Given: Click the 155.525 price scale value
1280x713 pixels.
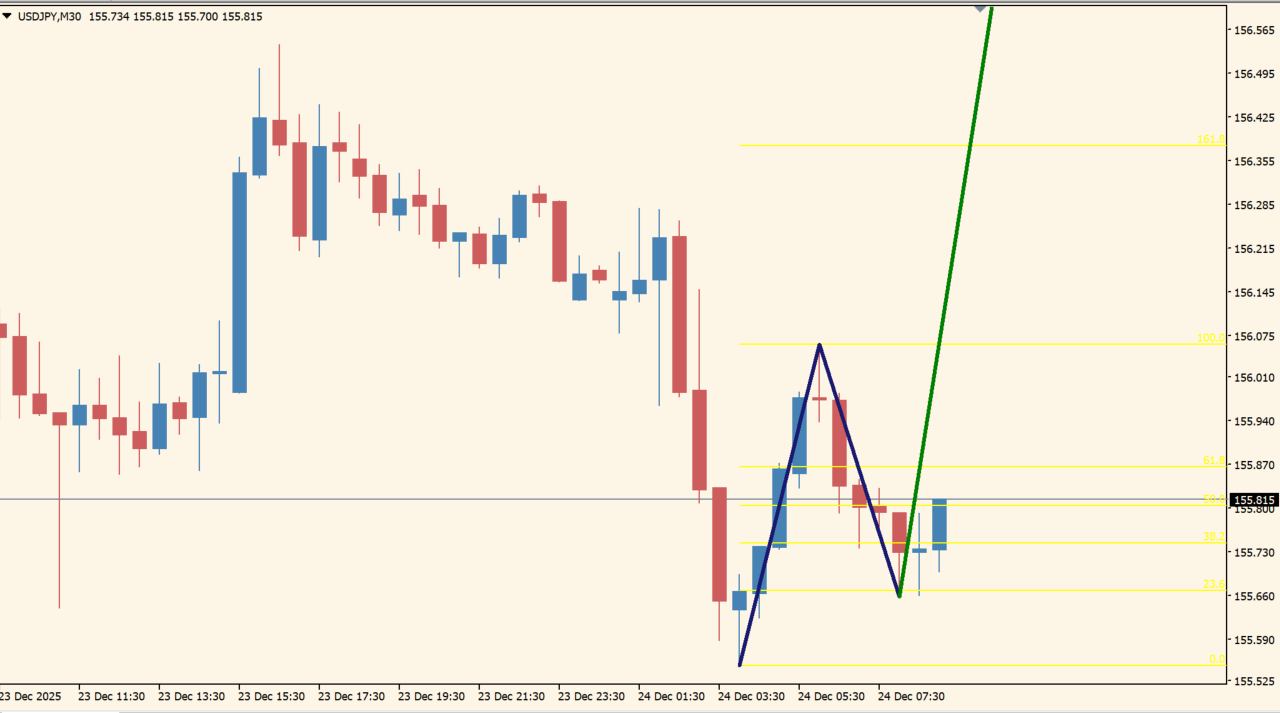Looking at the screenshot, I should tap(1254, 681).
